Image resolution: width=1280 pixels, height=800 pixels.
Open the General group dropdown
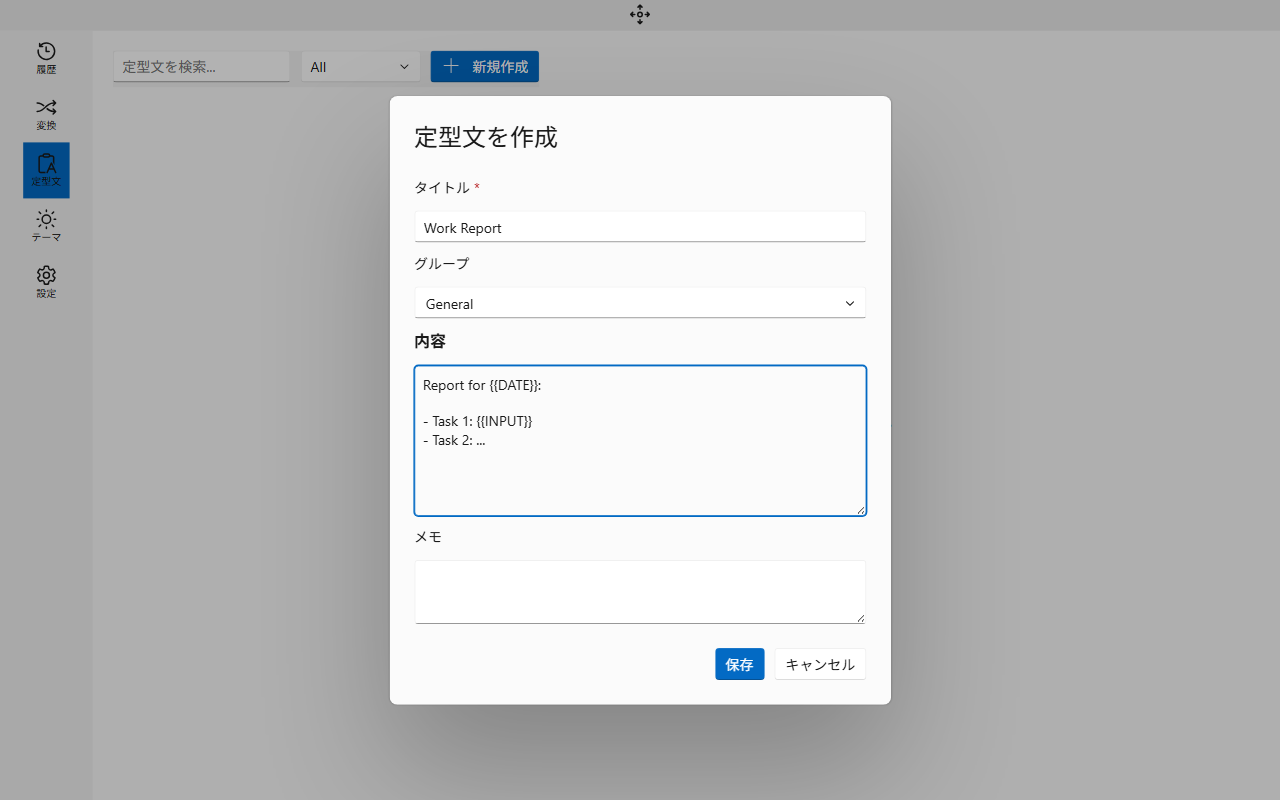click(x=639, y=303)
